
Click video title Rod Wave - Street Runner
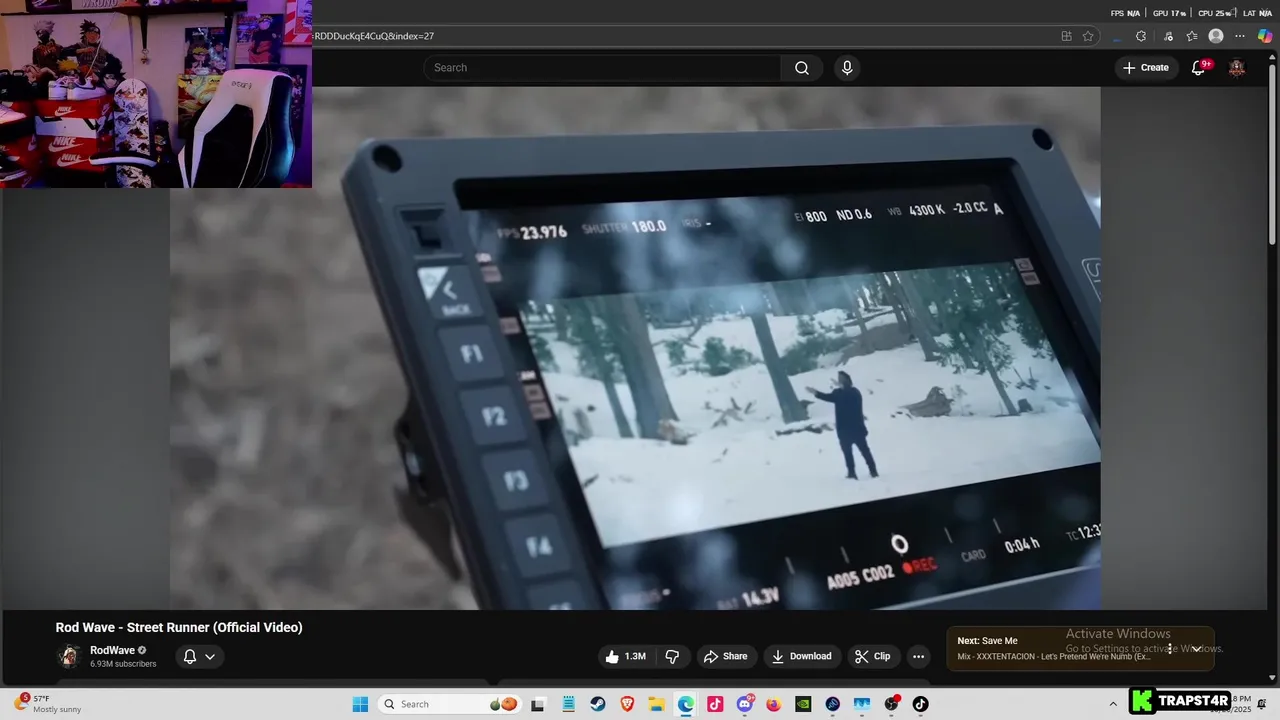pyautogui.click(x=179, y=627)
